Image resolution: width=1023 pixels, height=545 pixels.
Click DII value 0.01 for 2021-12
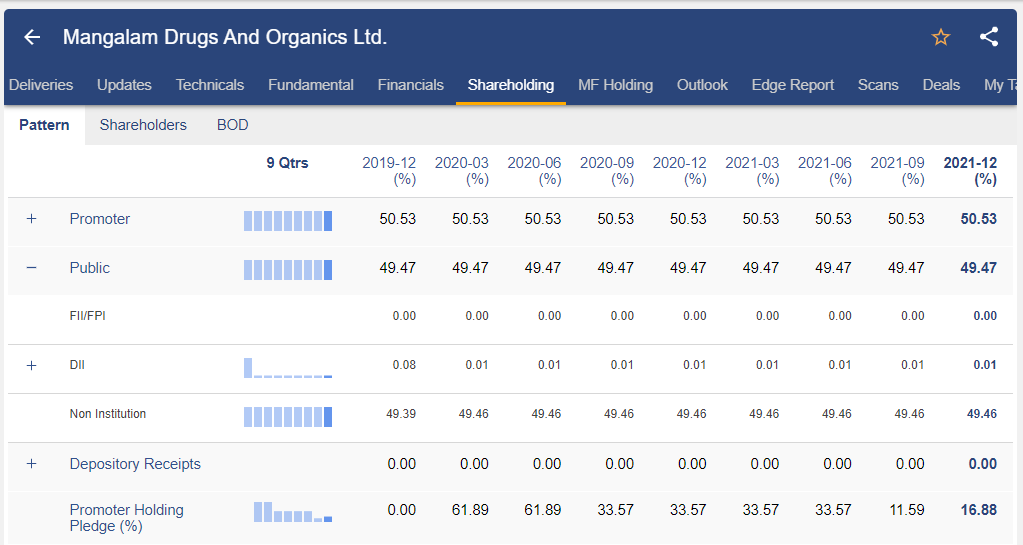click(985, 365)
